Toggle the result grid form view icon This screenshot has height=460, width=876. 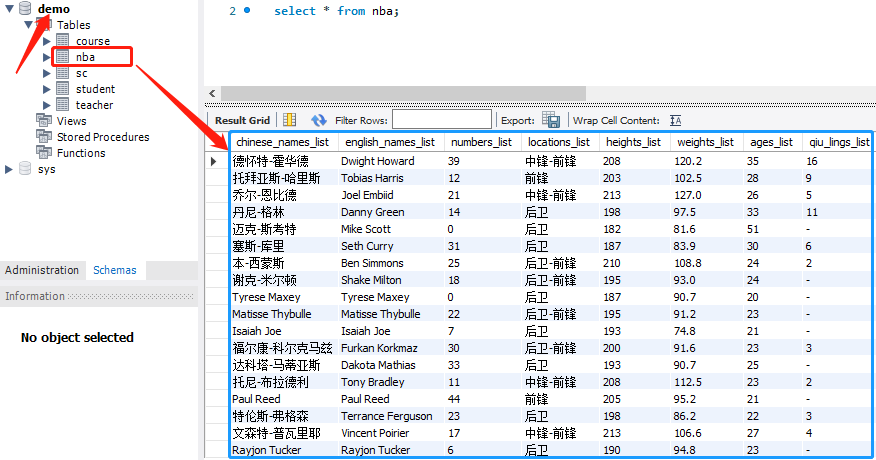click(289, 120)
